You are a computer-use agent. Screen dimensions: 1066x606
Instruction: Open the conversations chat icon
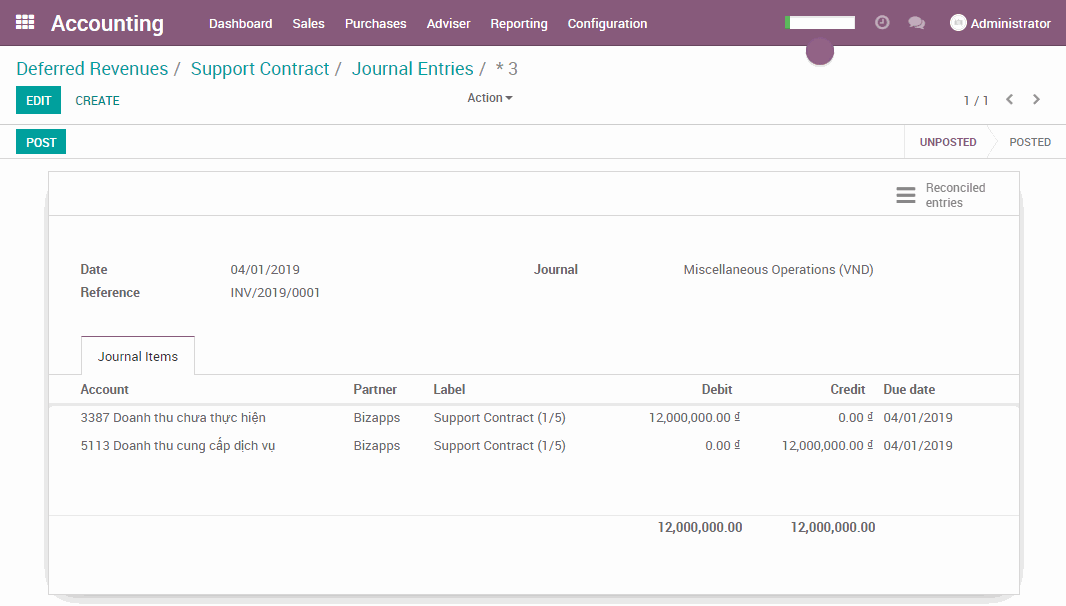916,23
